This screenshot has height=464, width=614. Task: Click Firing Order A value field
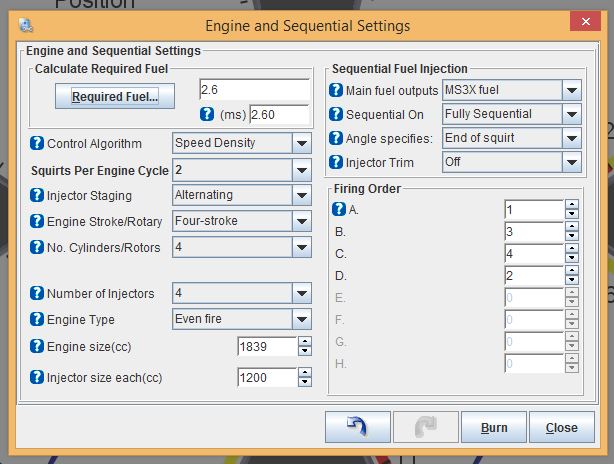coord(534,210)
